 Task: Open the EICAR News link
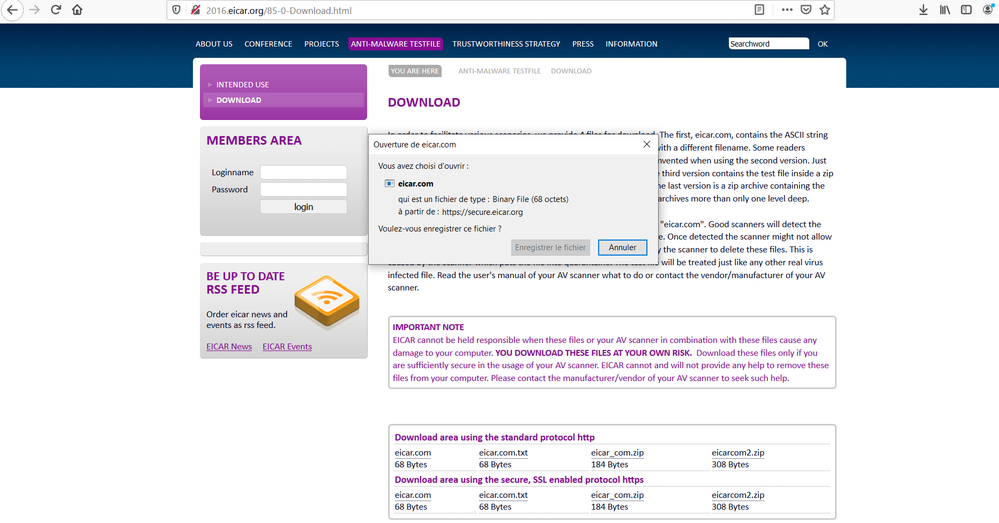[229, 347]
